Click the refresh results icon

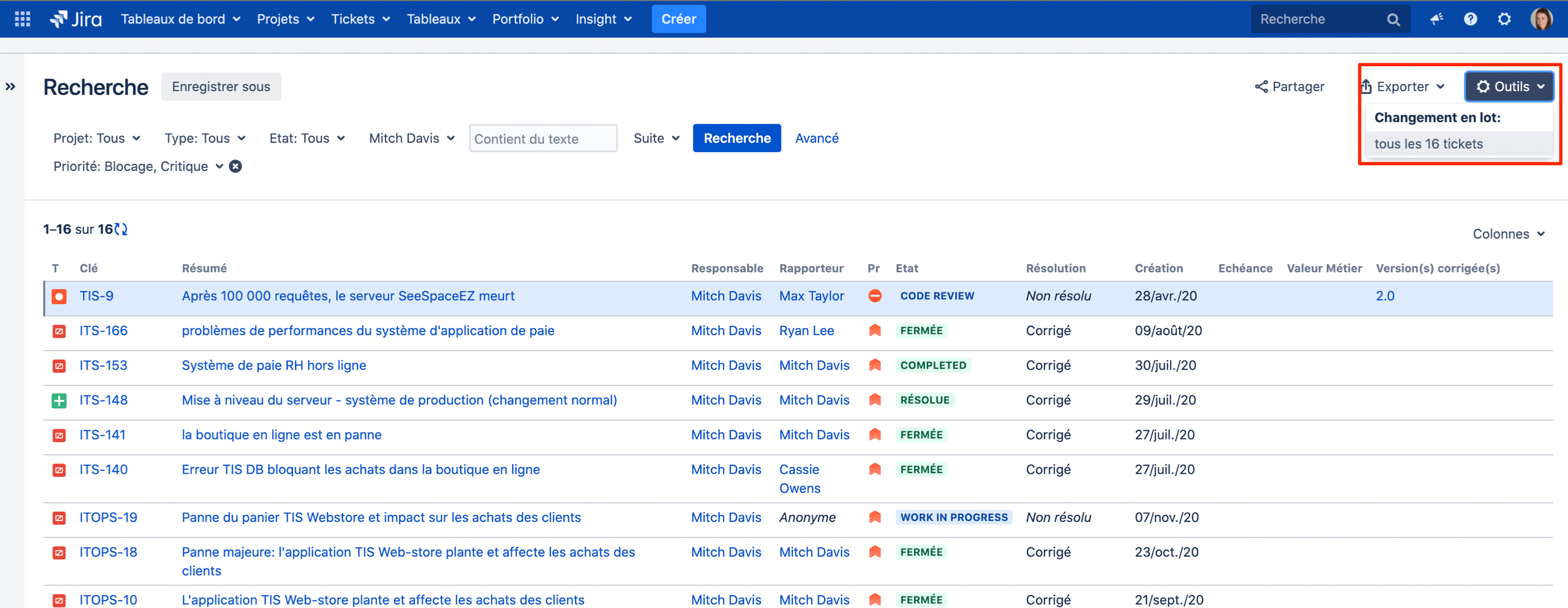tap(121, 229)
